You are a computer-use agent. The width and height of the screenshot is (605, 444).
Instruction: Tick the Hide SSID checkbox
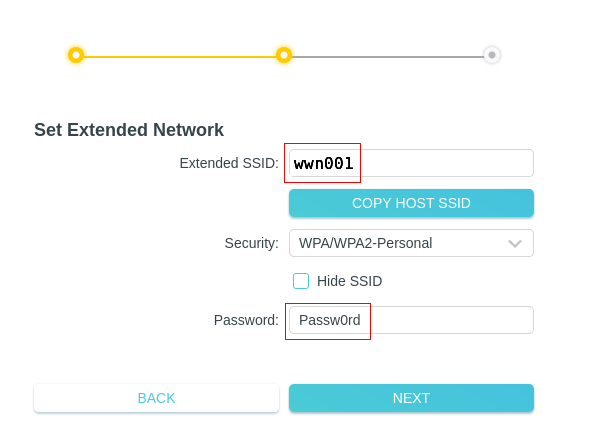[x=301, y=281]
